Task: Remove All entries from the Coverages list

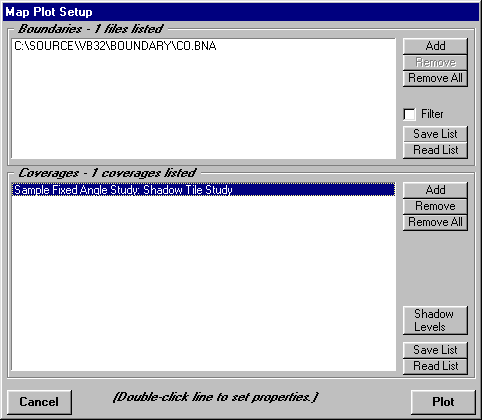Action: click(x=435, y=222)
